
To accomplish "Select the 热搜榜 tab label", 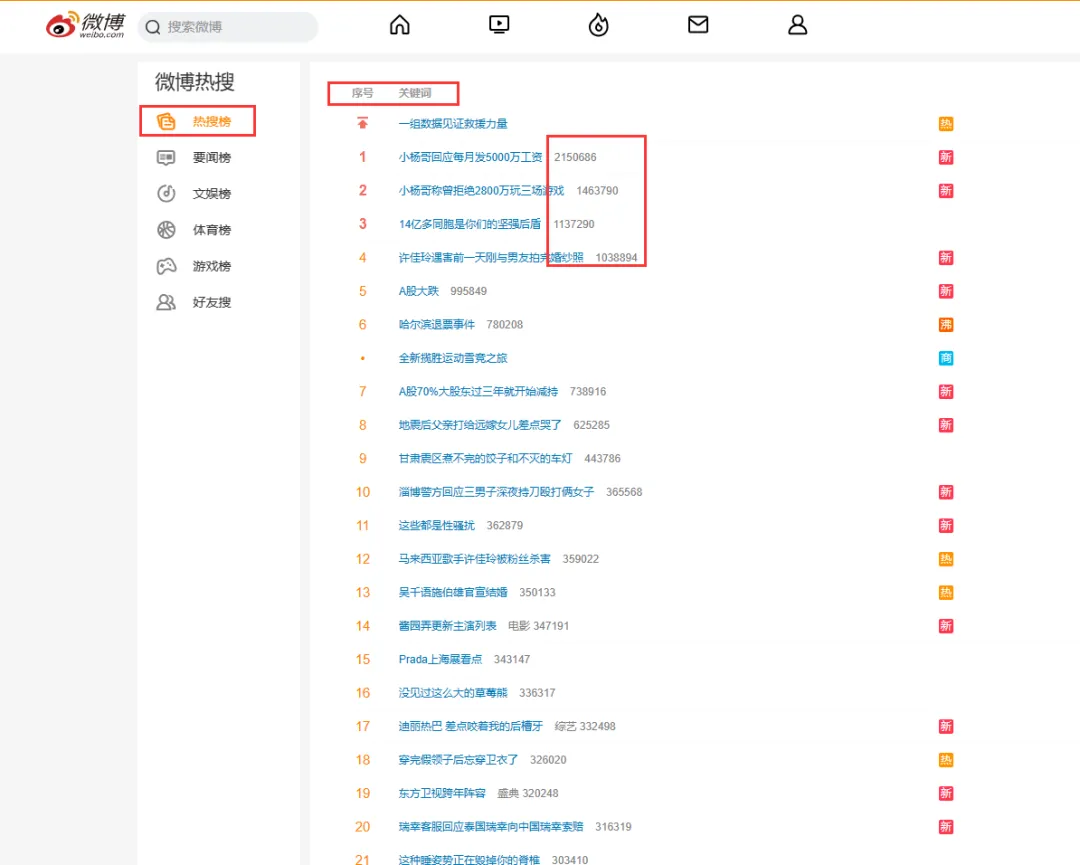I will [211, 121].
